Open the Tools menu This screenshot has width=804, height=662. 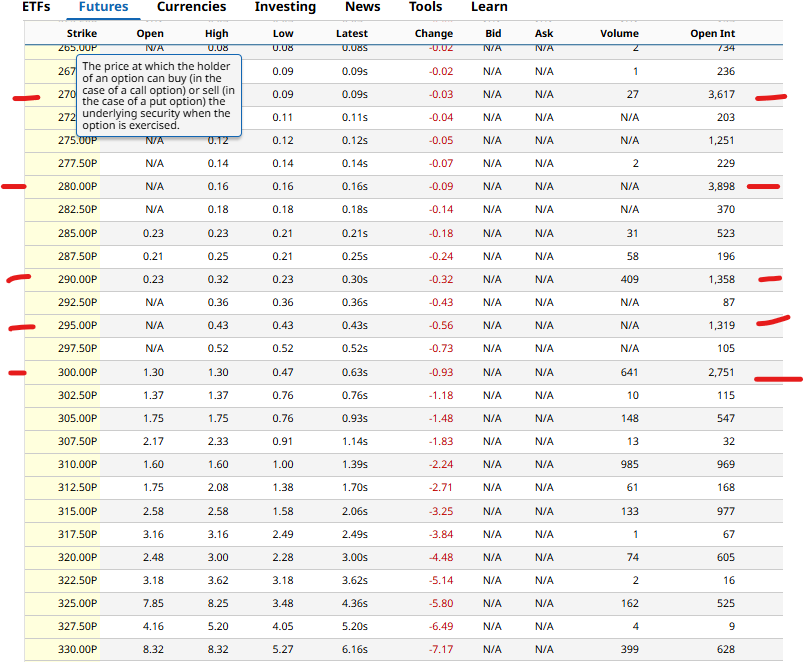426,7
